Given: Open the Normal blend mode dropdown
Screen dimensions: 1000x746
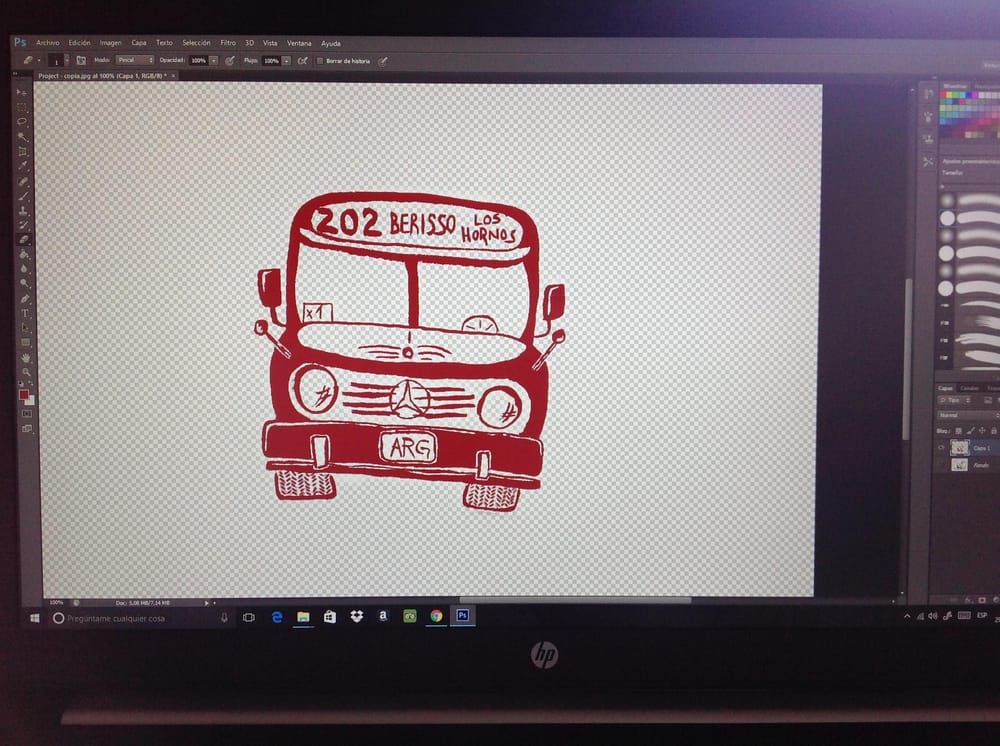Looking at the screenshot, I should (968, 415).
